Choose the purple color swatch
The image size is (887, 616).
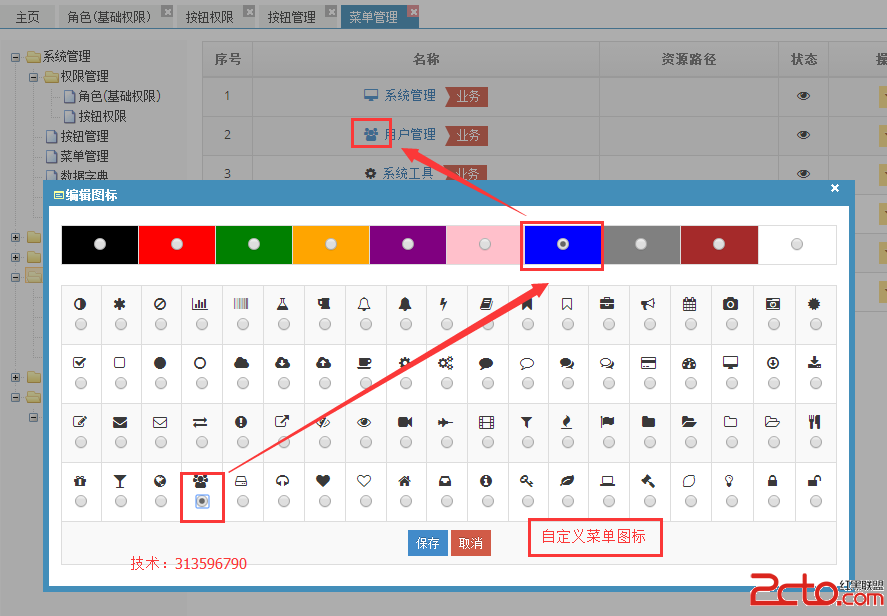[x=408, y=244]
